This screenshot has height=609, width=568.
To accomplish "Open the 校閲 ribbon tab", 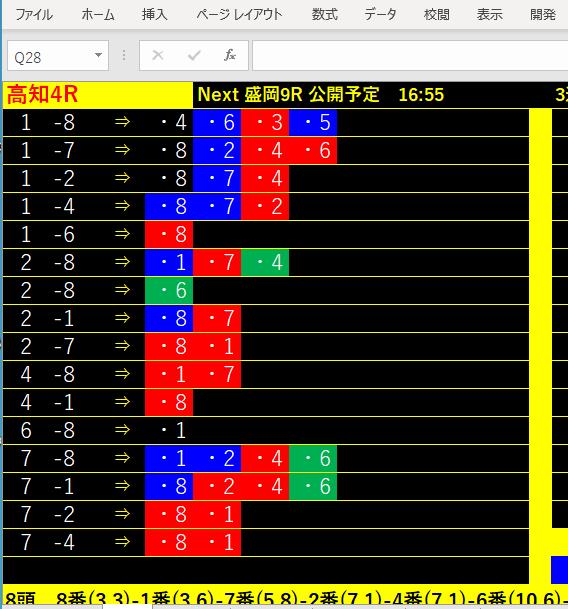I will coord(437,15).
